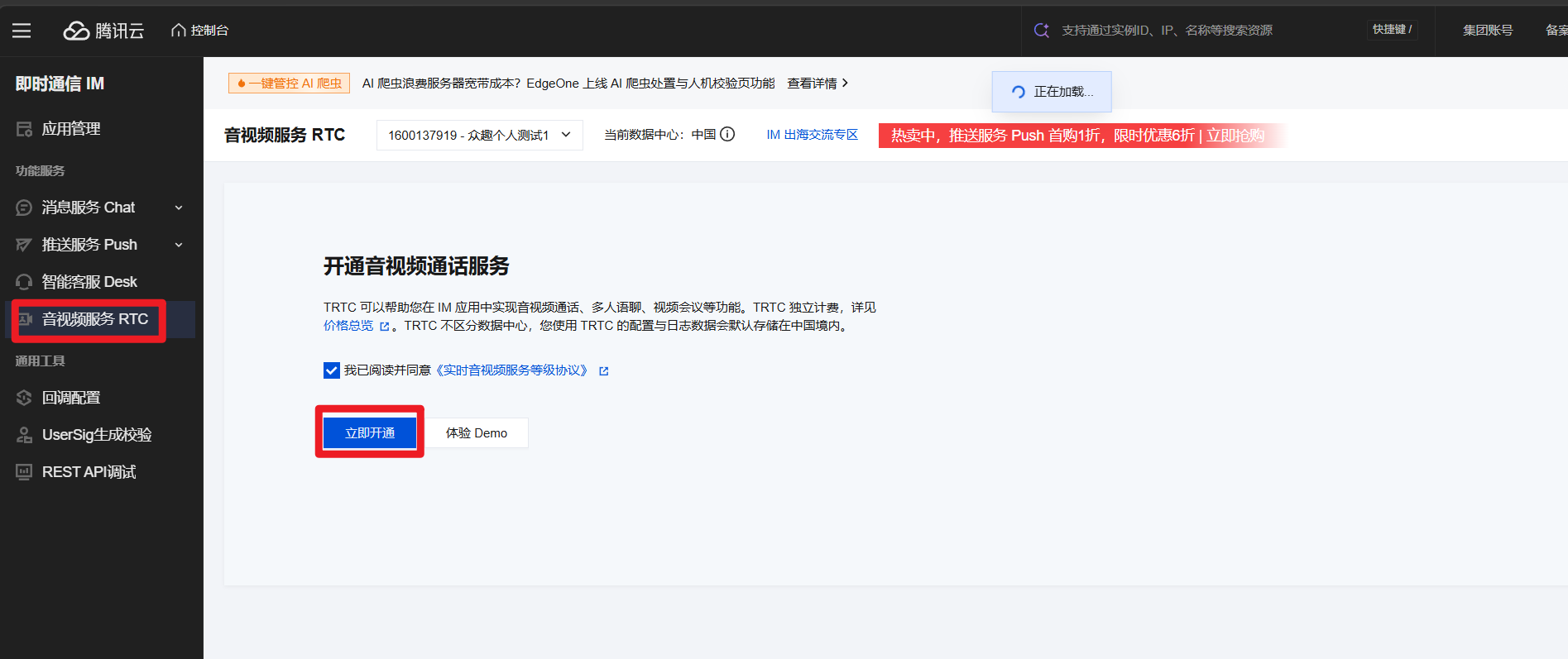Click the callback configuration icon
This screenshot has height=659, width=1568.
(24, 398)
